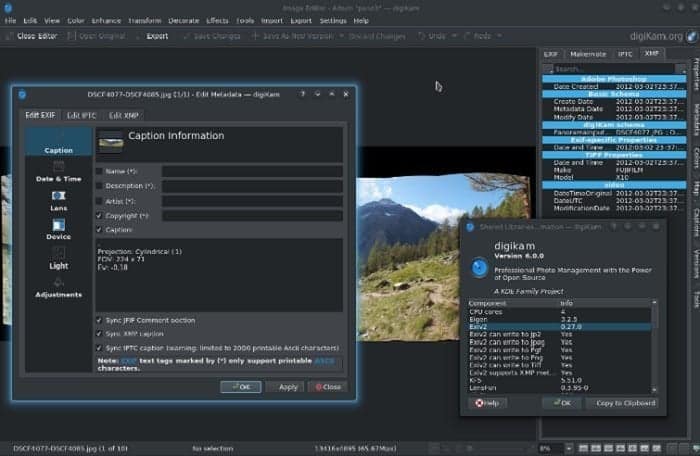Screen dimensions: 700x456
Task: Click Apply in the Edit Metadata dialog
Action: click(x=285, y=387)
